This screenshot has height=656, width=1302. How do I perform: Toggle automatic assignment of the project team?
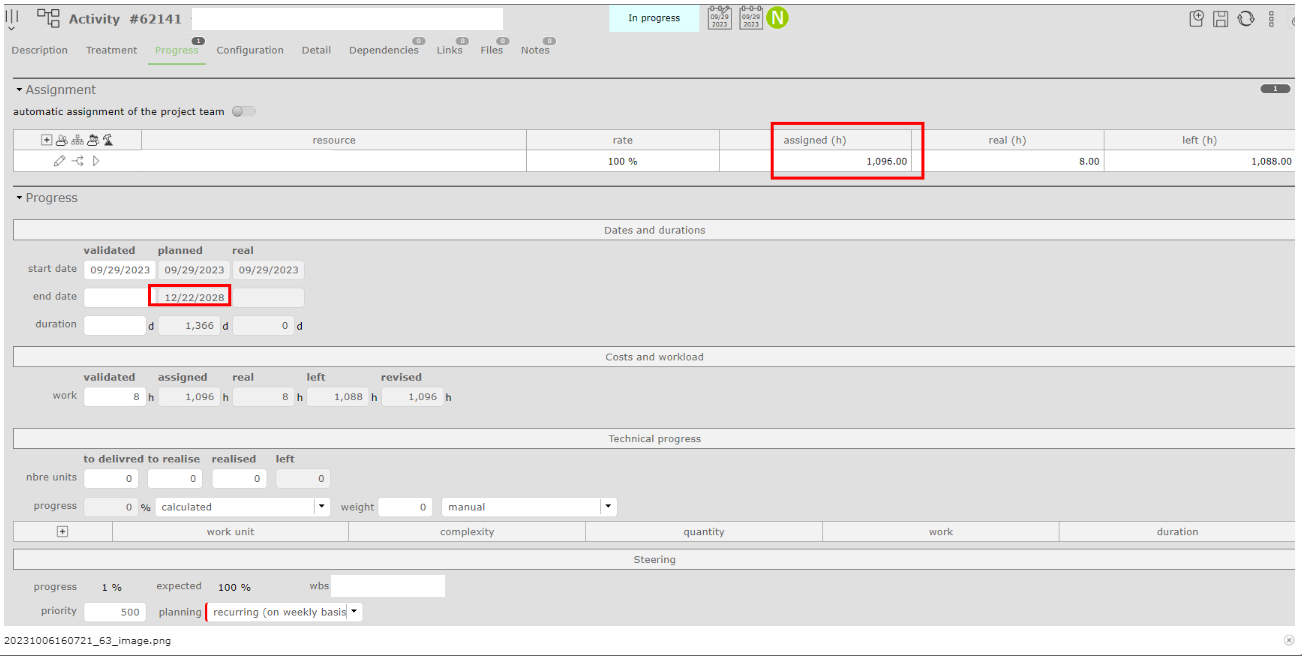[243, 112]
